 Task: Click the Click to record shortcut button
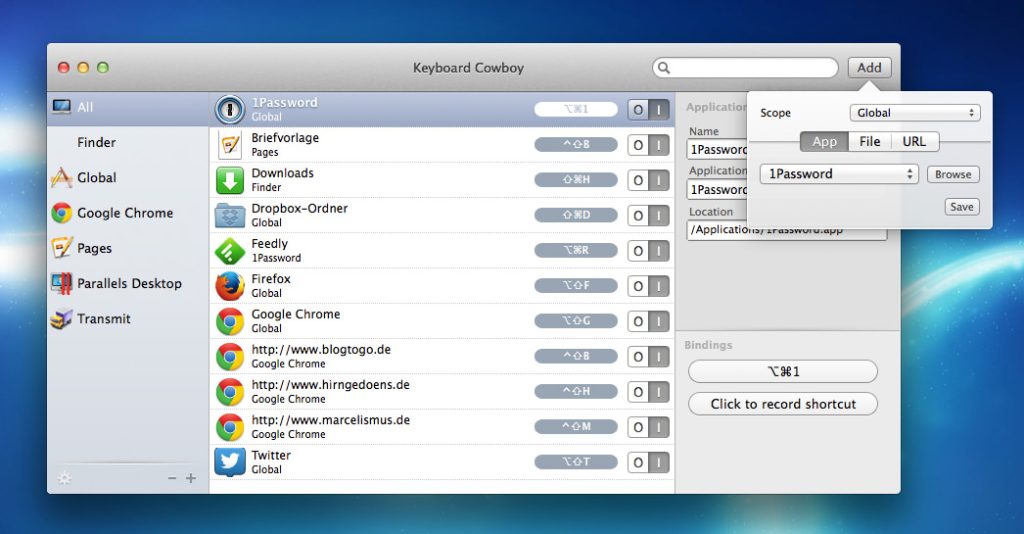tap(782, 404)
